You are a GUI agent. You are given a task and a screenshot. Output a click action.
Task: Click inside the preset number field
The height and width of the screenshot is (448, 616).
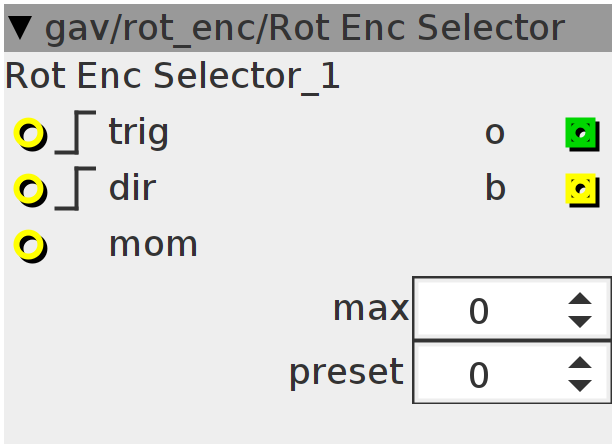click(512, 373)
